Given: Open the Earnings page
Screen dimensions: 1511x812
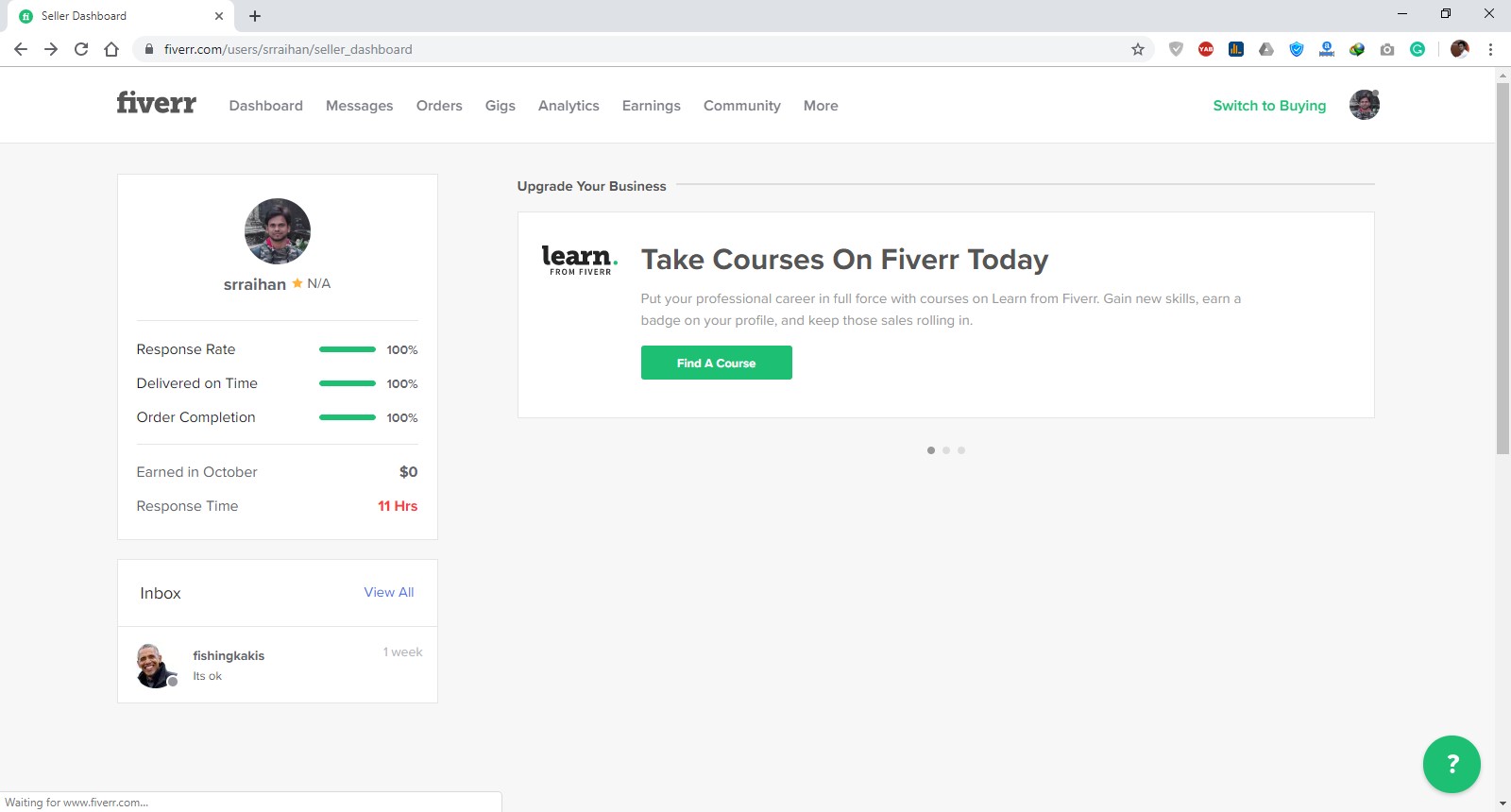Looking at the screenshot, I should [x=652, y=106].
